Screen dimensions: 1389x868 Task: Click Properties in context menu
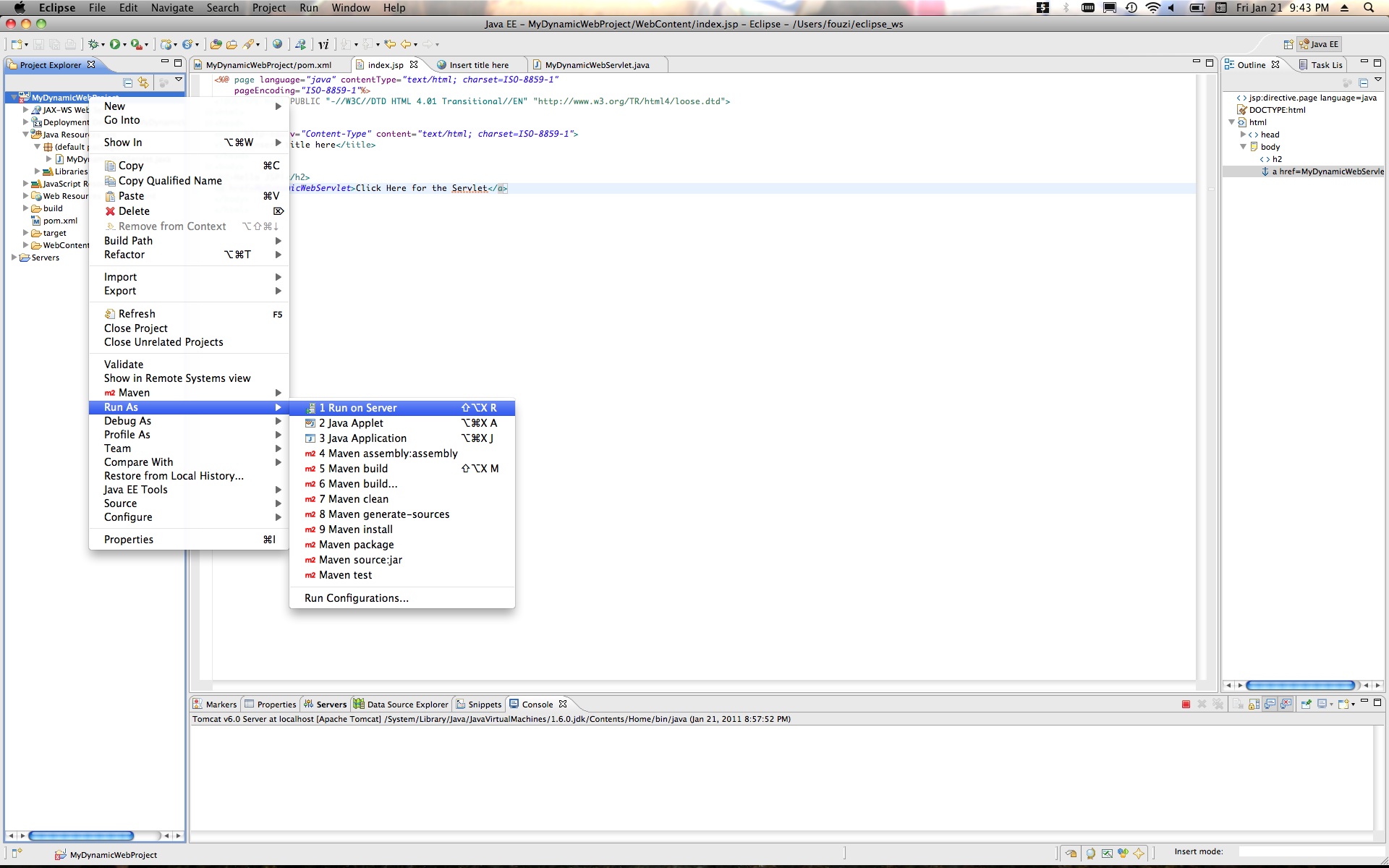pyautogui.click(x=189, y=540)
